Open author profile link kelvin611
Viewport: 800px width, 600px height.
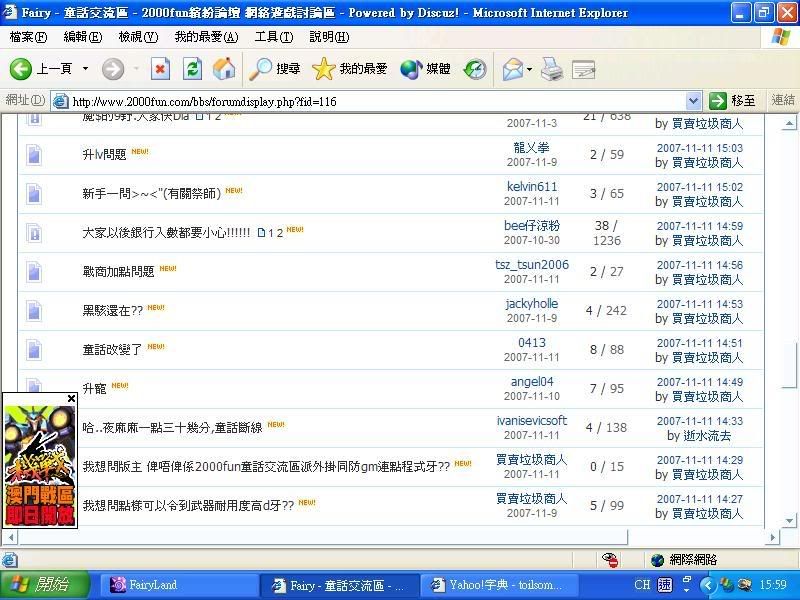click(x=532, y=187)
